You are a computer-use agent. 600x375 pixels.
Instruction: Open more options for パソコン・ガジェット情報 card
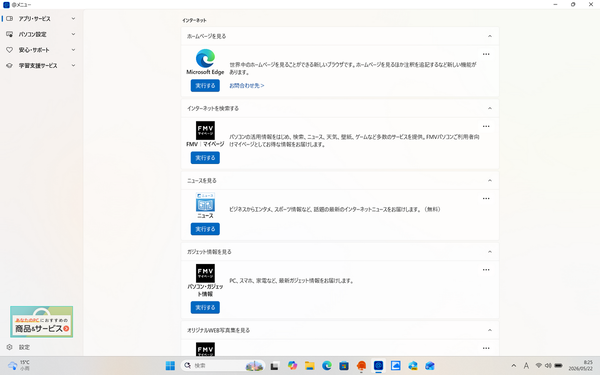tap(486, 270)
